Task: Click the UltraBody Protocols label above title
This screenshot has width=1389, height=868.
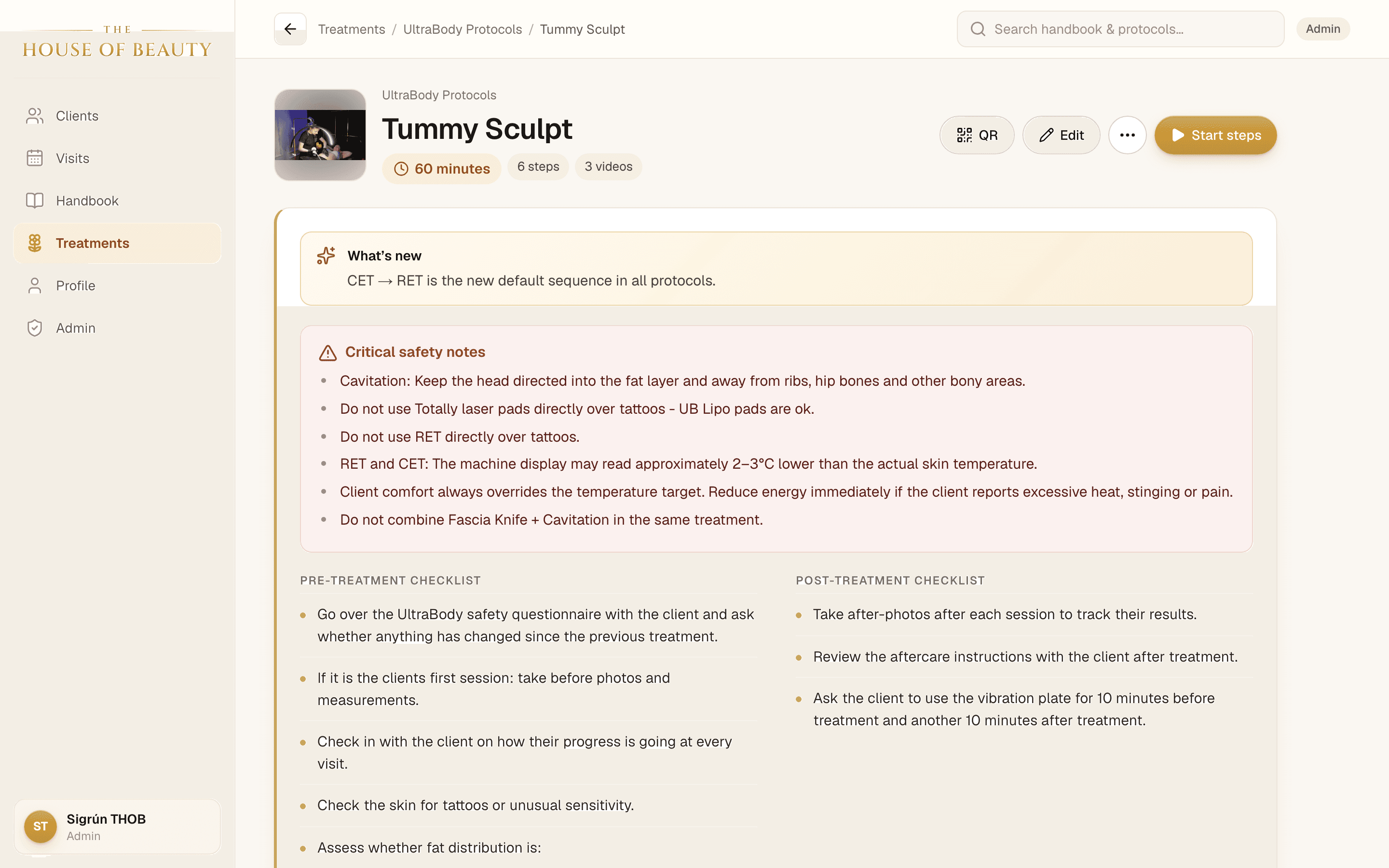Action: click(439, 95)
